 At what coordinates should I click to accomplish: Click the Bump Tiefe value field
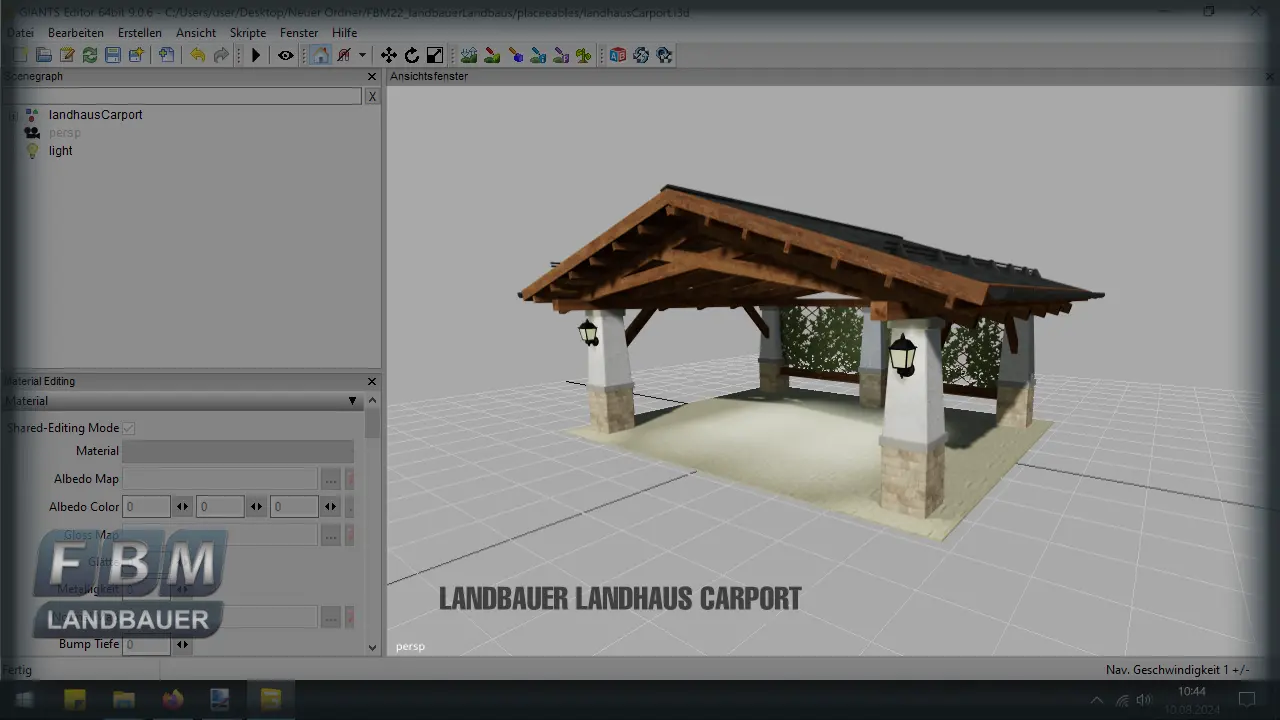click(x=146, y=645)
